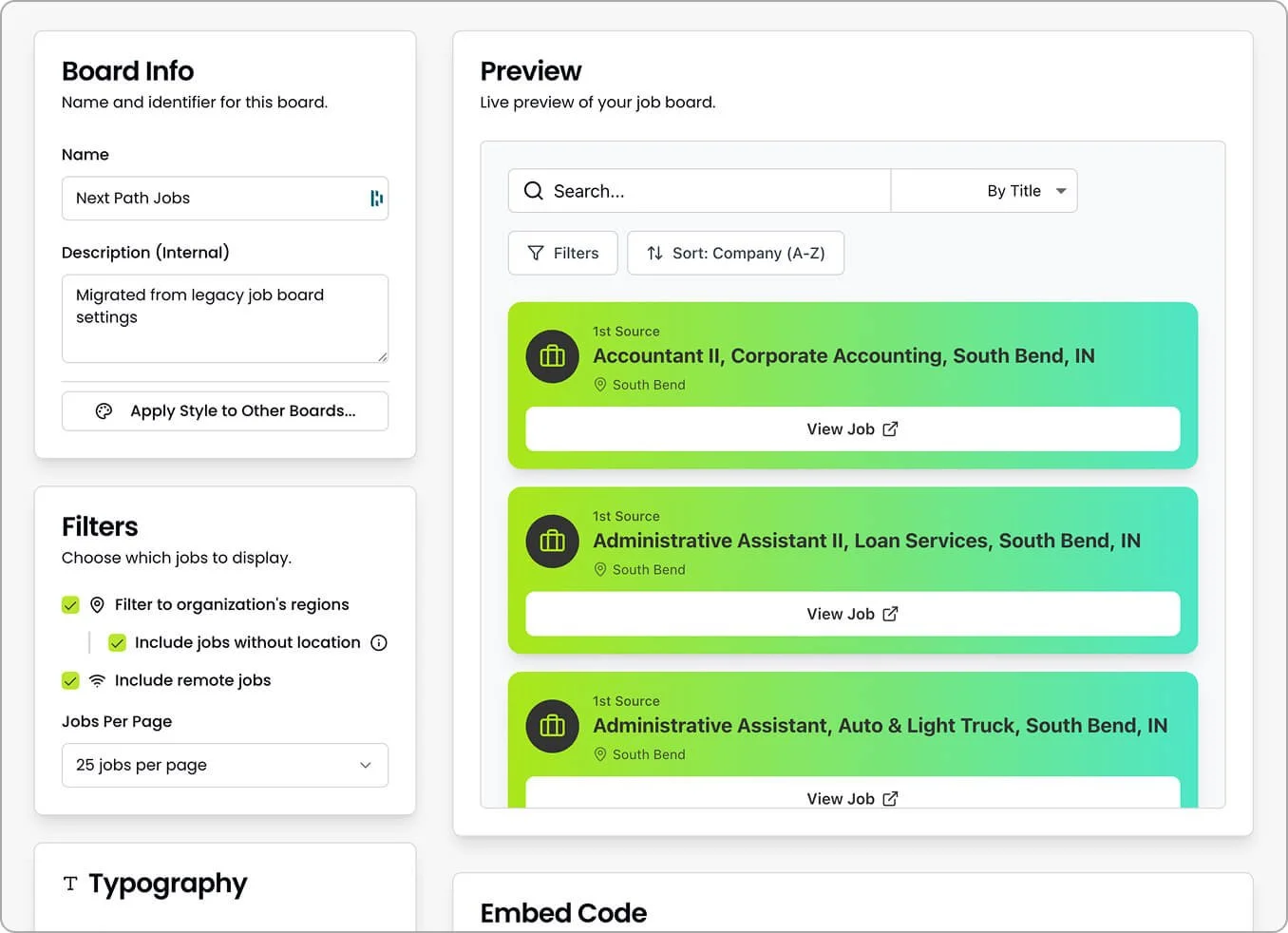Click Apply Style to Other Boards button
The height and width of the screenshot is (933, 1288).
[225, 411]
